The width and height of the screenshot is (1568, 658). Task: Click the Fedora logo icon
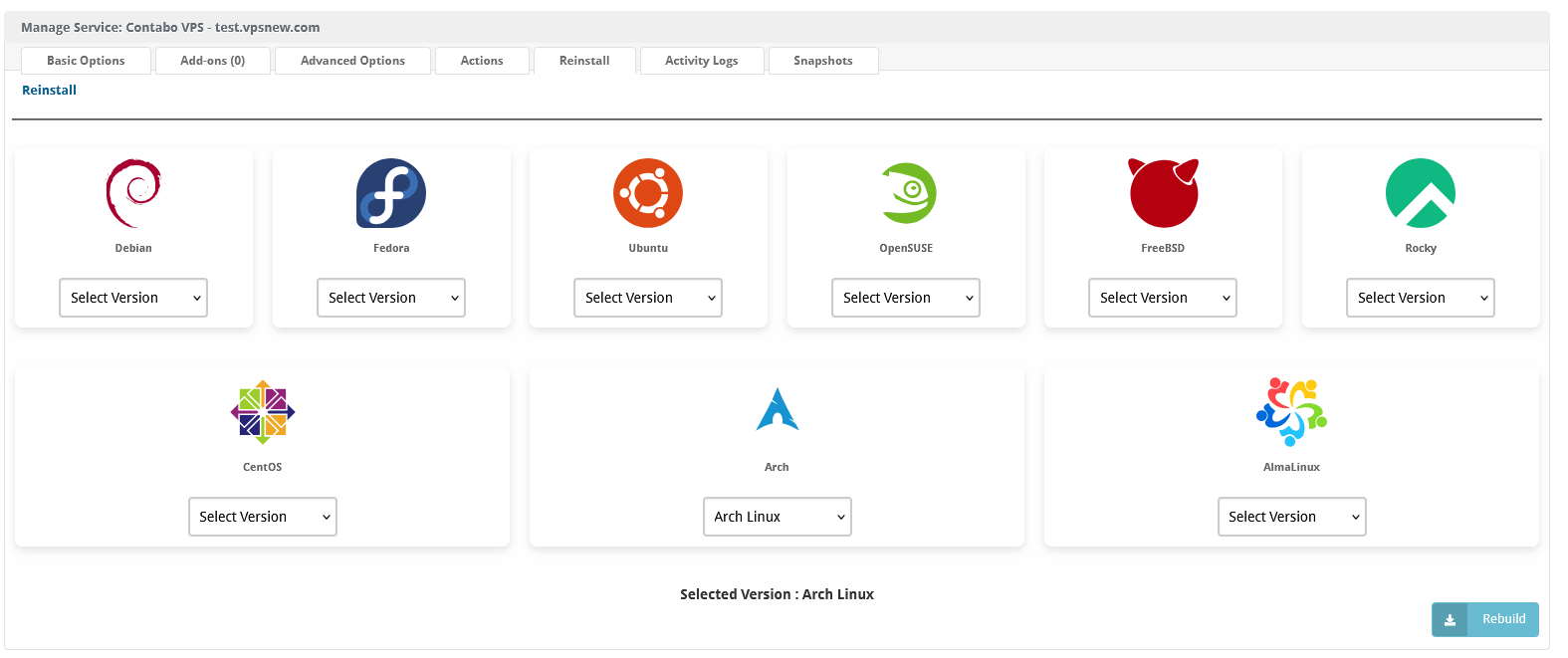point(391,193)
